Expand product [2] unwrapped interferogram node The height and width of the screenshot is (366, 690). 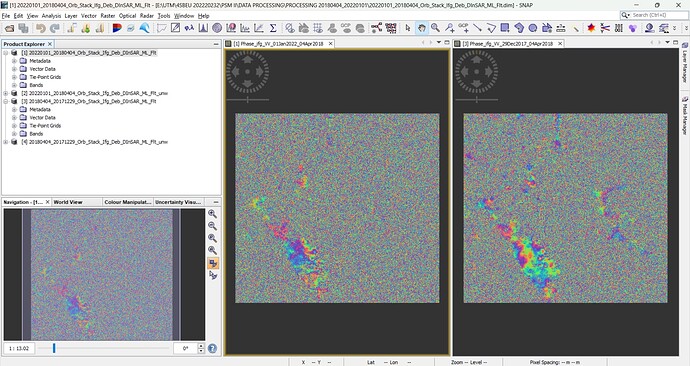[x=6, y=93]
